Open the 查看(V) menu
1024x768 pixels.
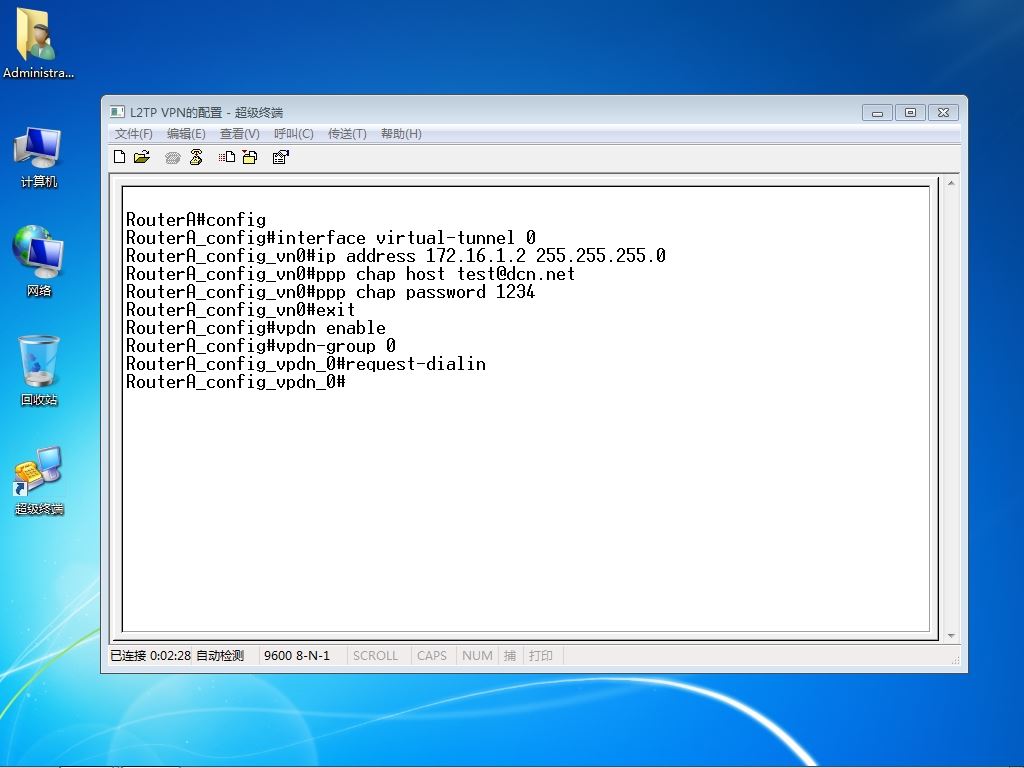point(240,134)
